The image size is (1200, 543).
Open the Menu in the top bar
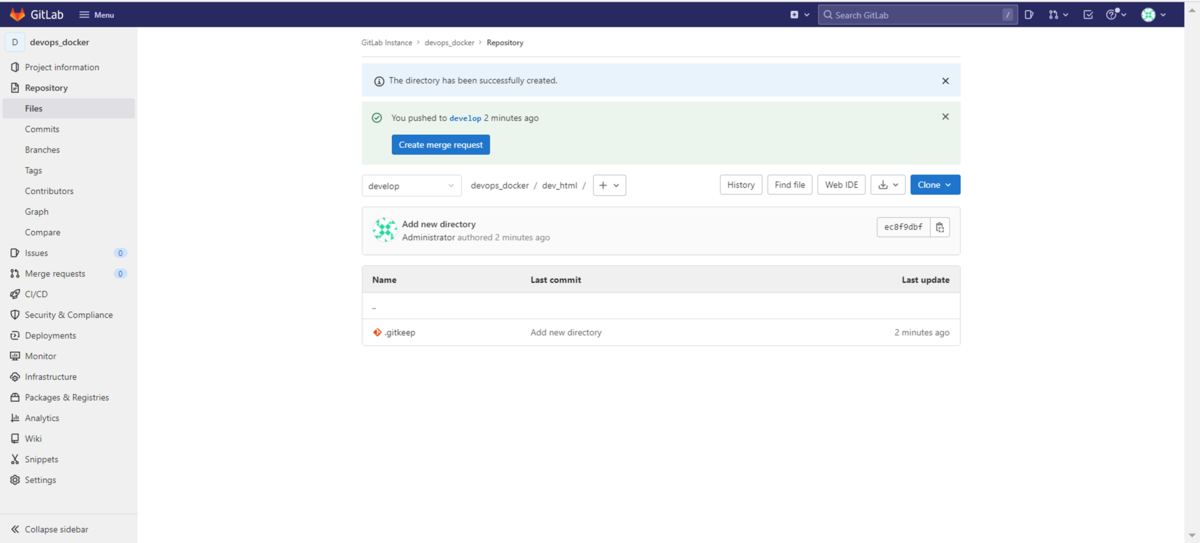pyautogui.click(x=97, y=15)
